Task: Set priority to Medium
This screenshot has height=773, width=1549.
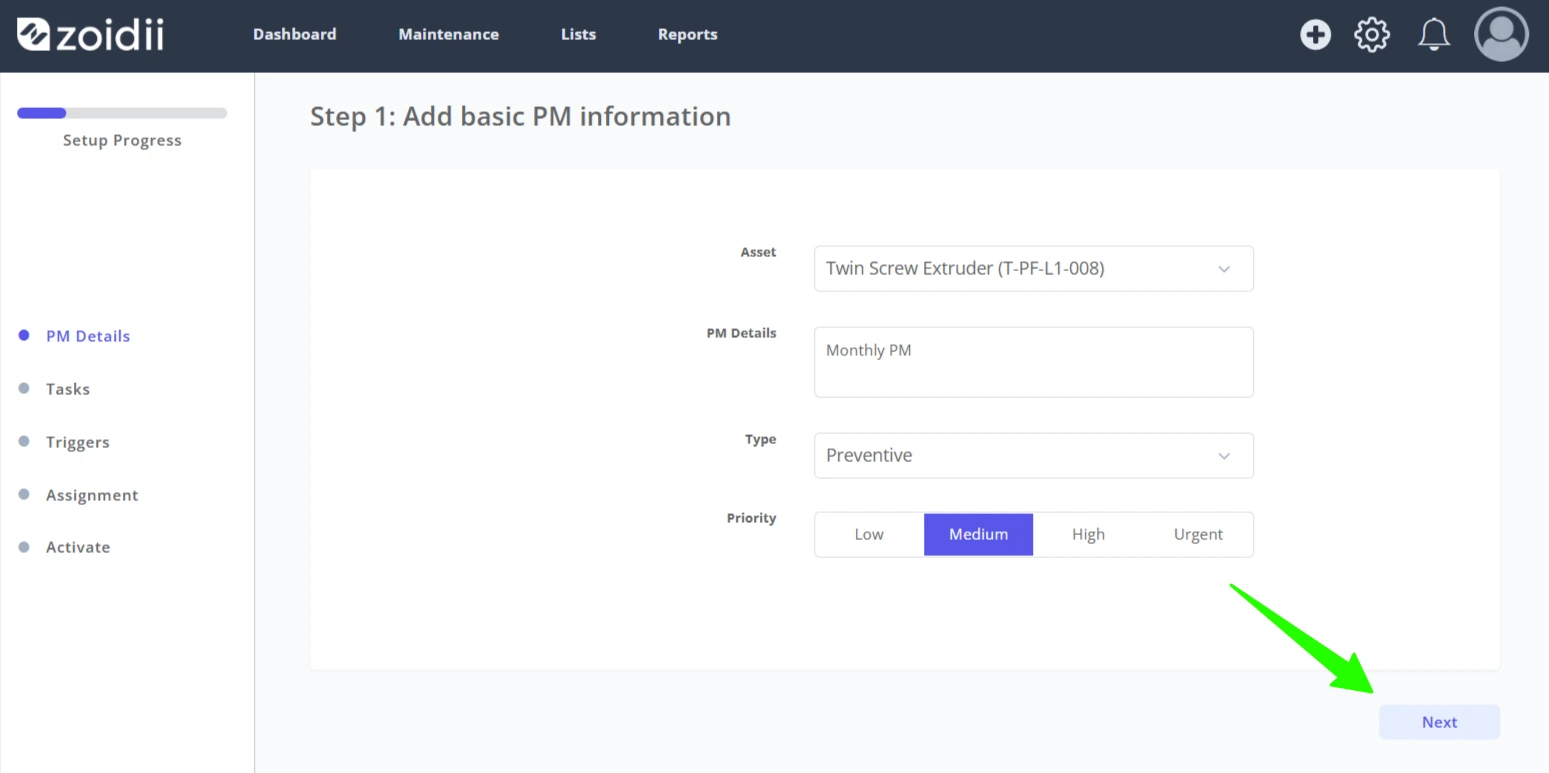Action: tap(978, 534)
